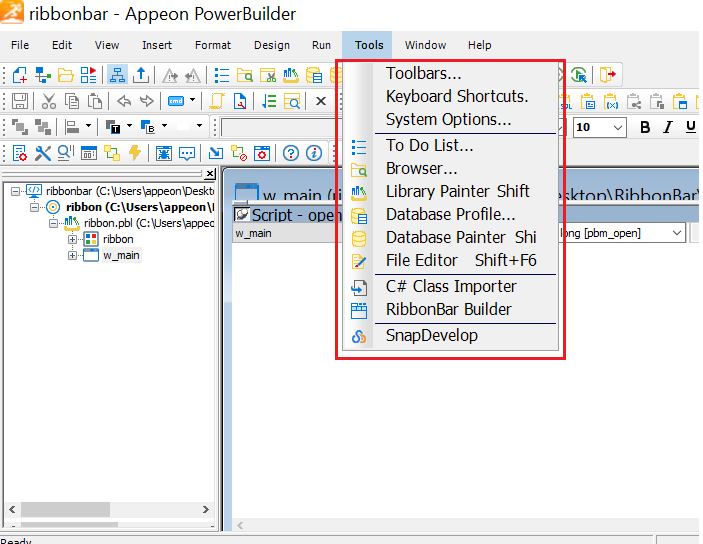Open the align controls dropdown arrow

point(88,126)
